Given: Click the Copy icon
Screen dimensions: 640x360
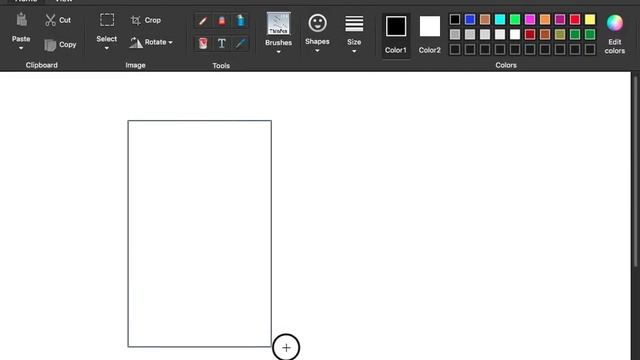Looking at the screenshot, I should tap(50, 45).
